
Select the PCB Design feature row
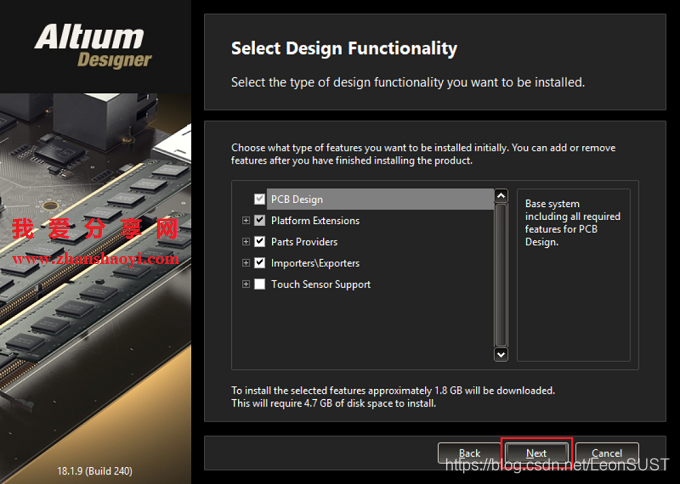pyautogui.click(x=296, y=199)
